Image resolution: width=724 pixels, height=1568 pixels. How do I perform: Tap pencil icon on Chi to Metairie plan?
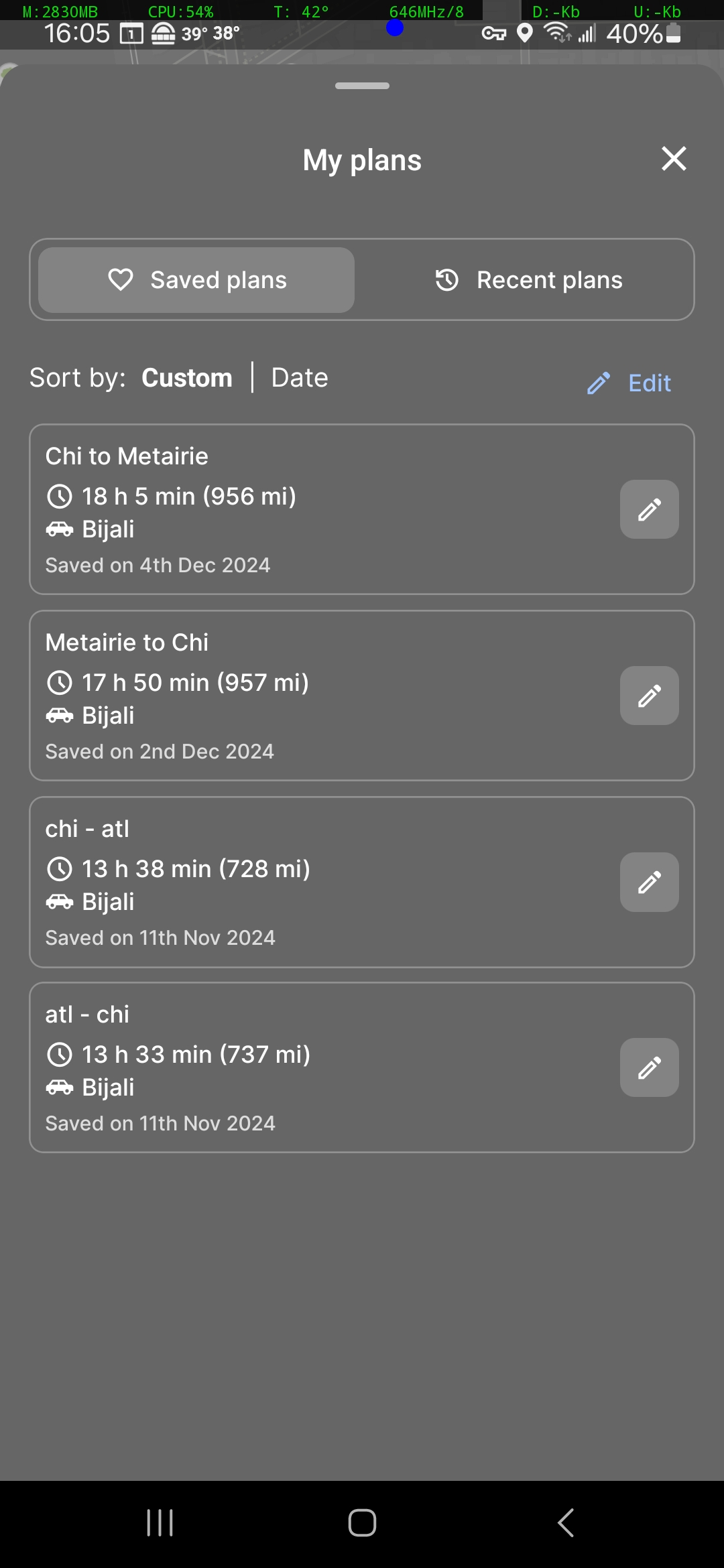click(649, 509)
